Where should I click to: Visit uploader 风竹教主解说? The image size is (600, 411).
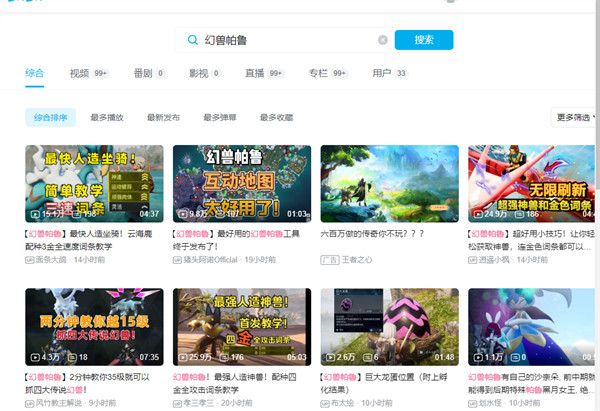(59, 403)
